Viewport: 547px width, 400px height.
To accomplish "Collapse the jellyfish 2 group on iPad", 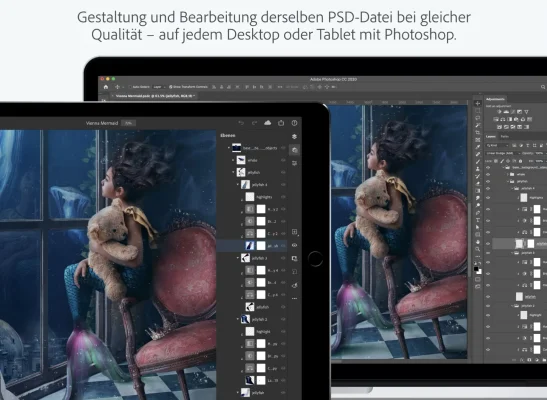I will pos(238,319).
